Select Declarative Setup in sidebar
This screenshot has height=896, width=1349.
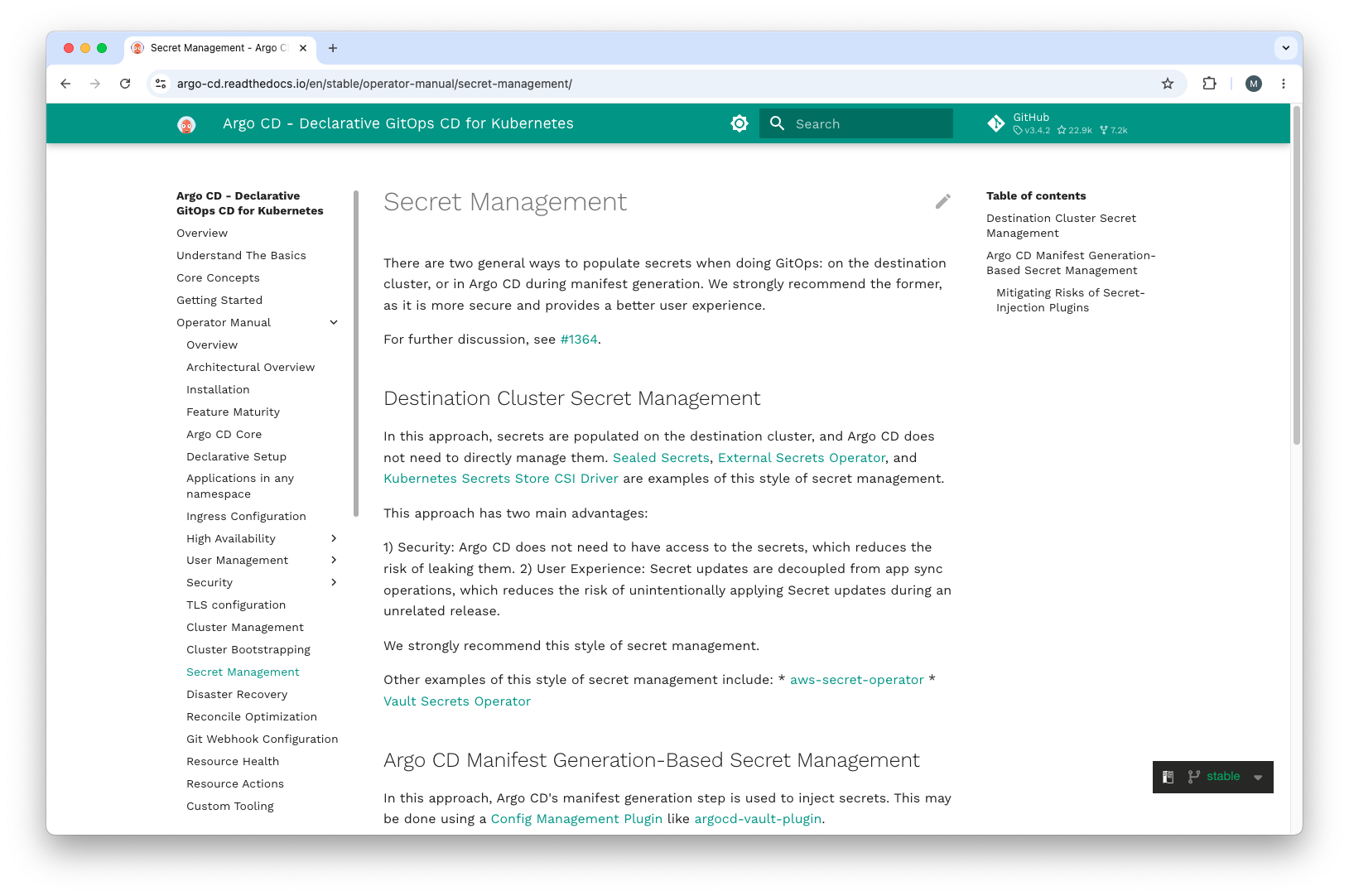click(x=236, y=456)
